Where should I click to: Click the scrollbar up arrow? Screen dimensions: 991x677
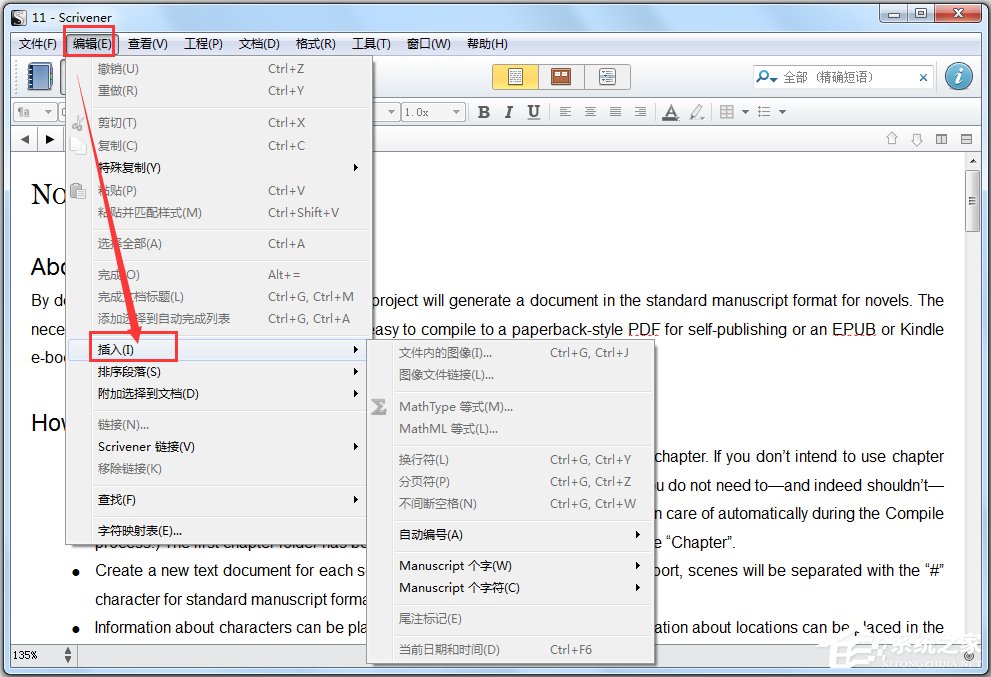point(972,161)
